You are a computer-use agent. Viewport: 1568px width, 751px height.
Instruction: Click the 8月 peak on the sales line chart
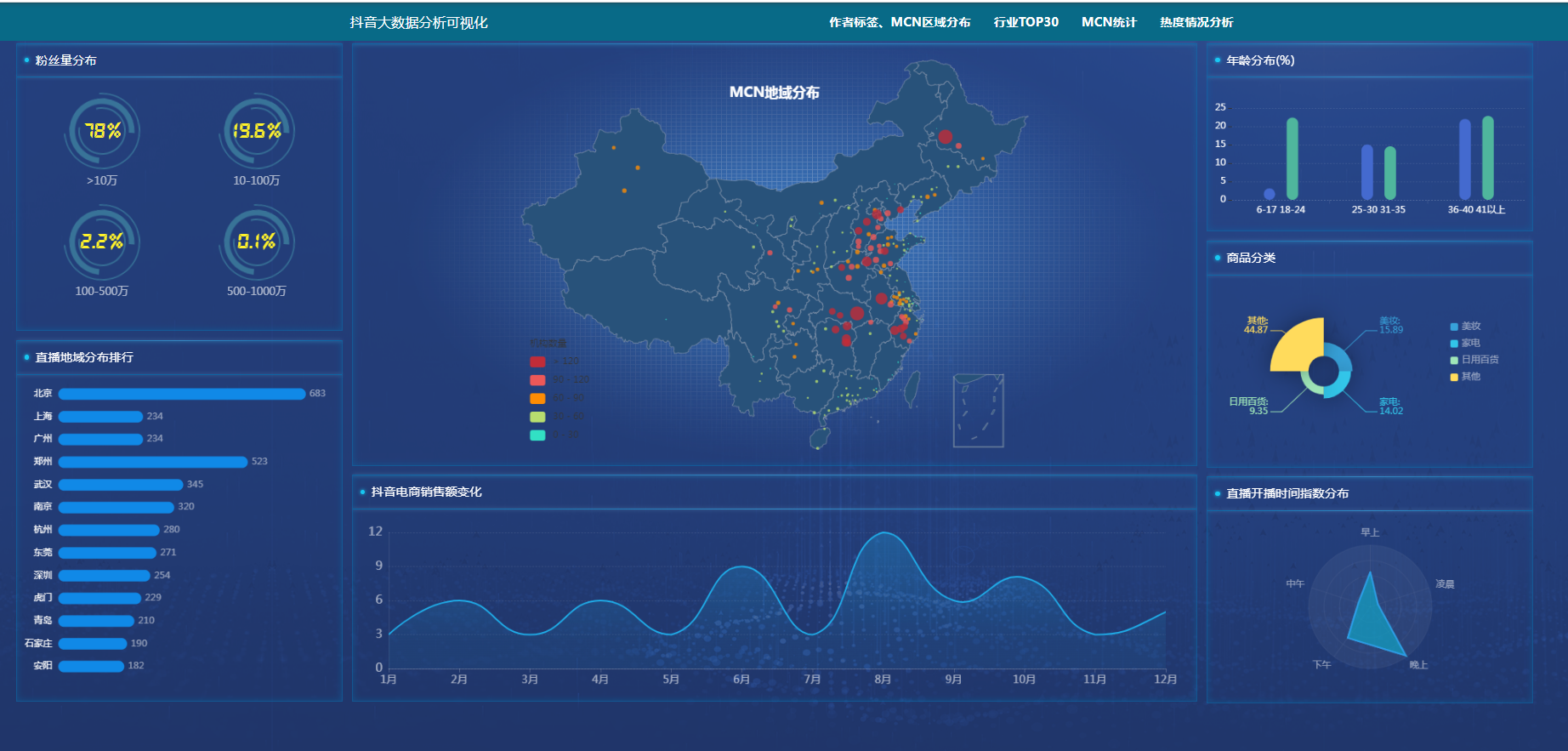(x=884, y=533)
